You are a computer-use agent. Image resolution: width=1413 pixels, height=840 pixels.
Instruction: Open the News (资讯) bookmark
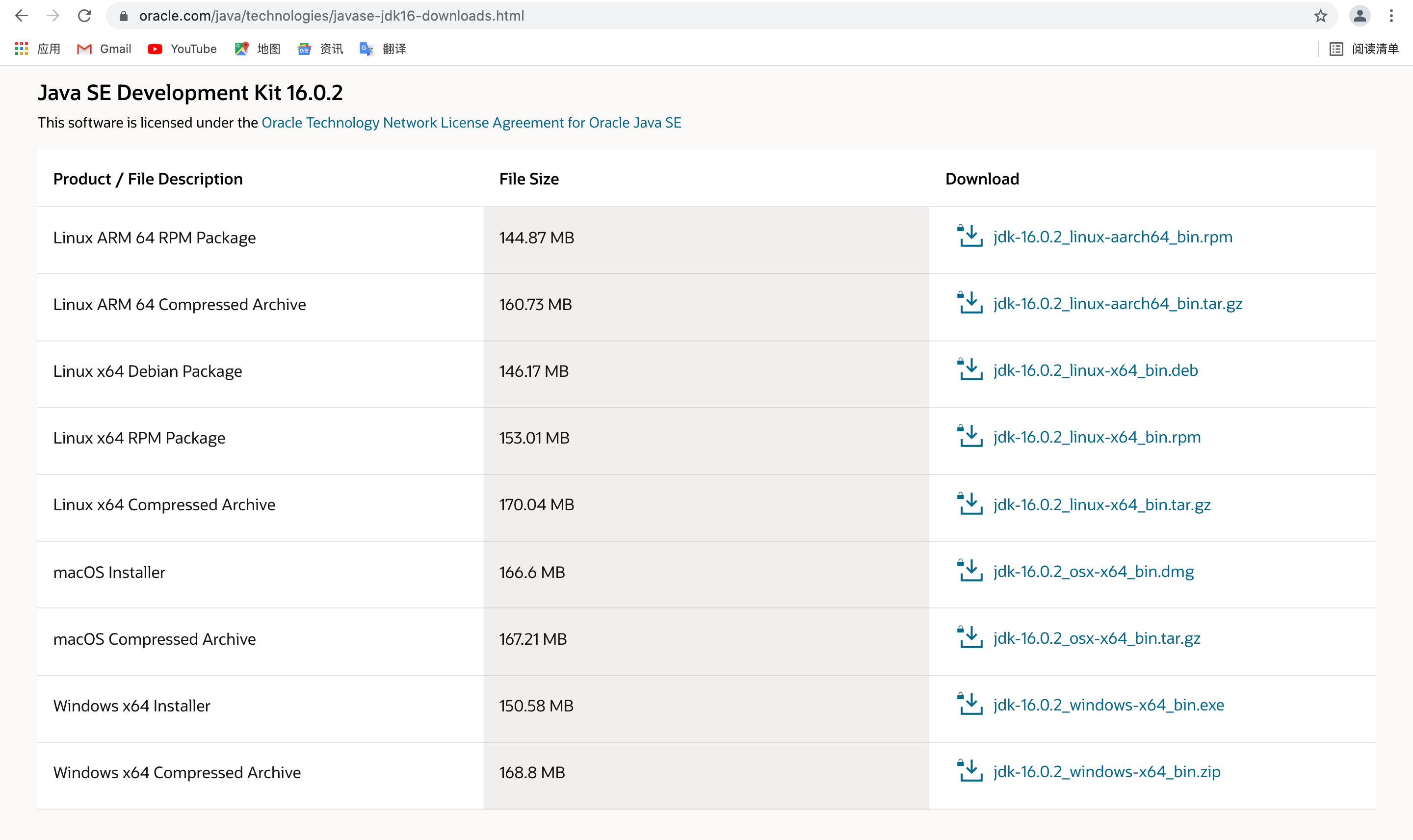point(320,49)
